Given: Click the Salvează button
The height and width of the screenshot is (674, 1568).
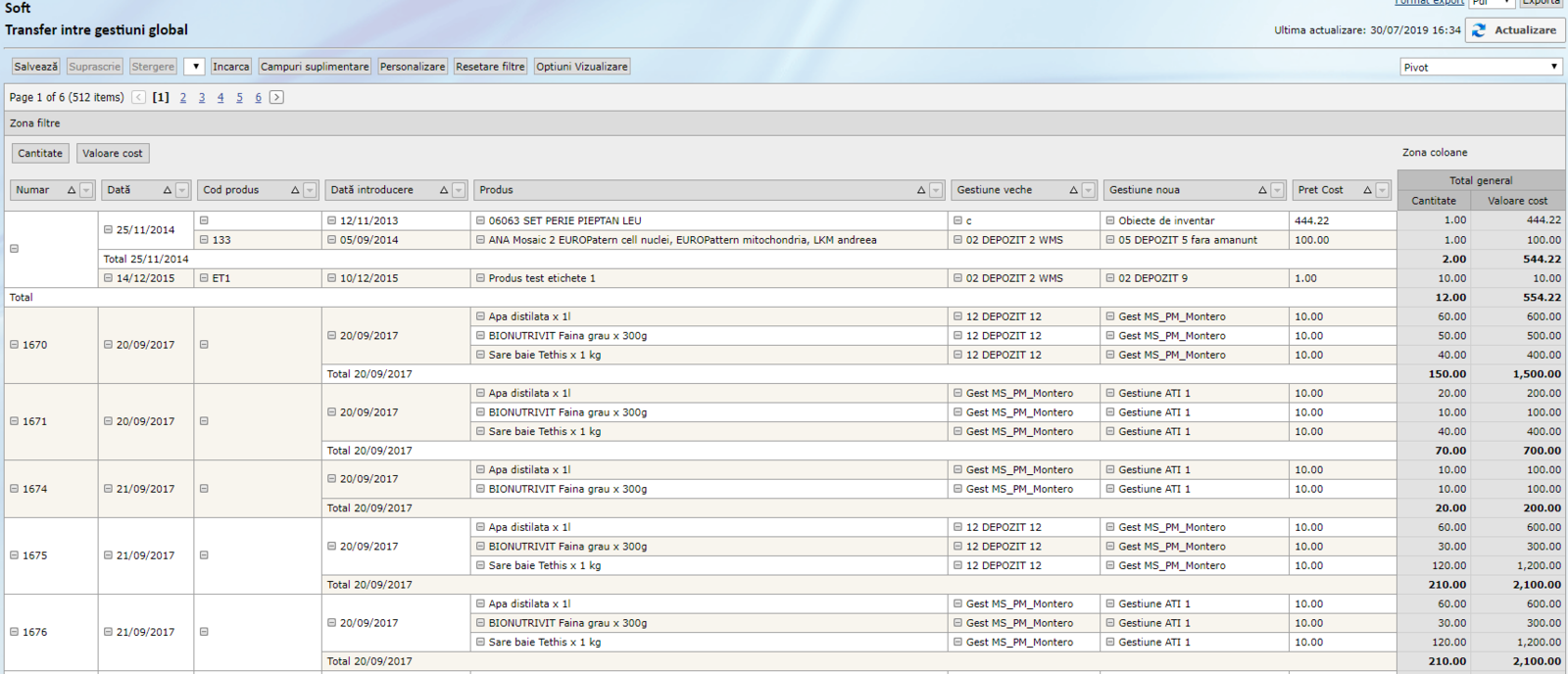Looking at the screenshot, I should coord(35,67).
